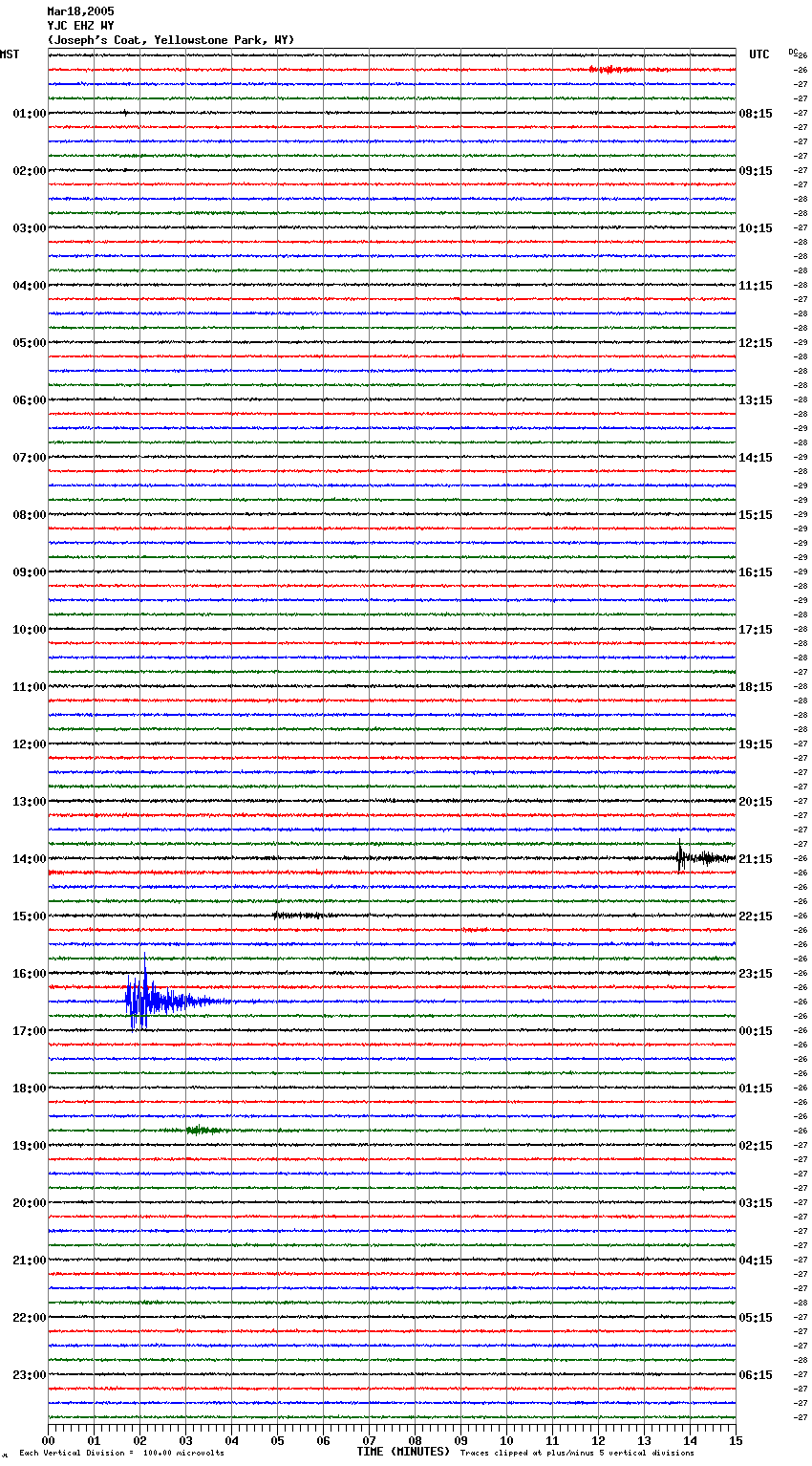Click minute 00 on the bottom axis
Screen dimensions: 812x1466
pyautogui.click(x=49, y=1440)
